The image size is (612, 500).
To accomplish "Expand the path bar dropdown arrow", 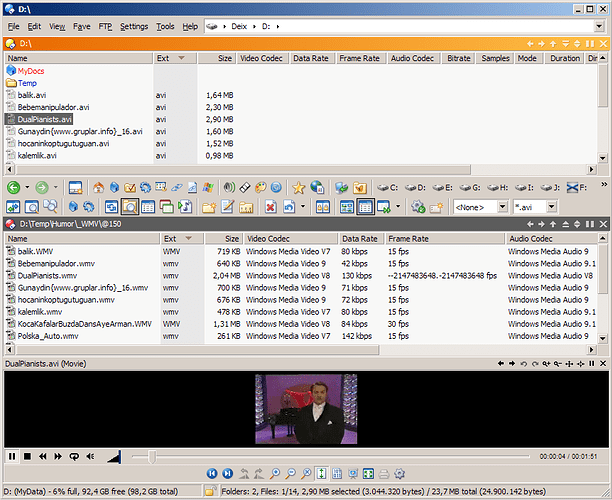I will 599,27.
